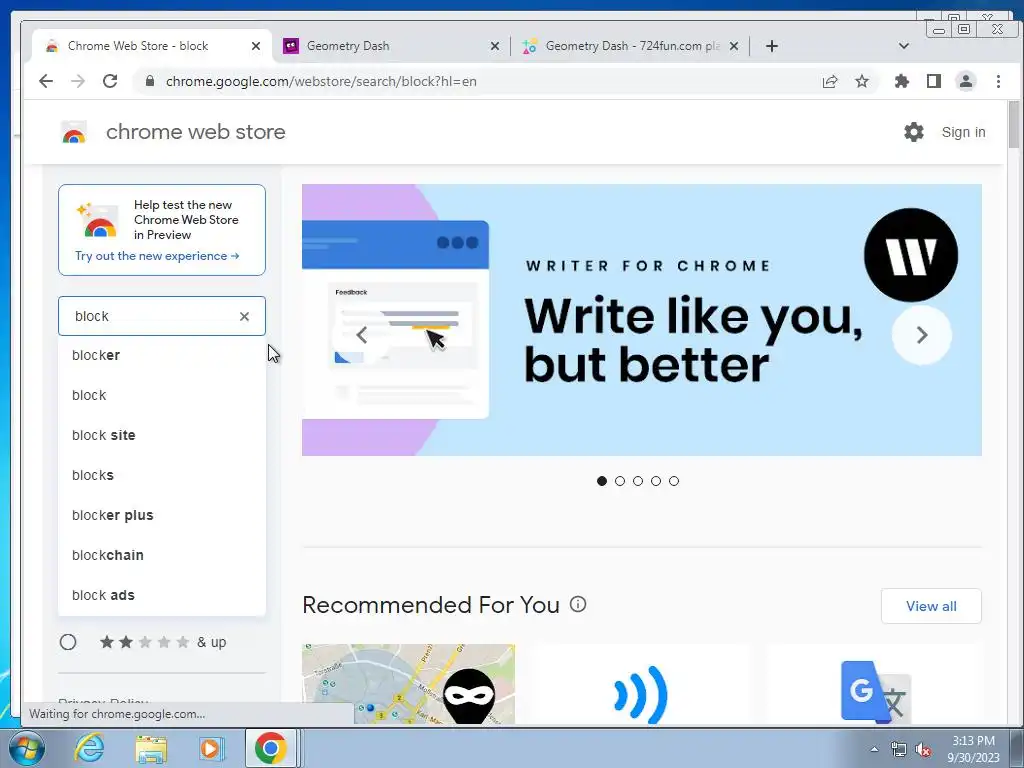
Task: Choose the blocker plus suggestion
Action: coord(162,515)
